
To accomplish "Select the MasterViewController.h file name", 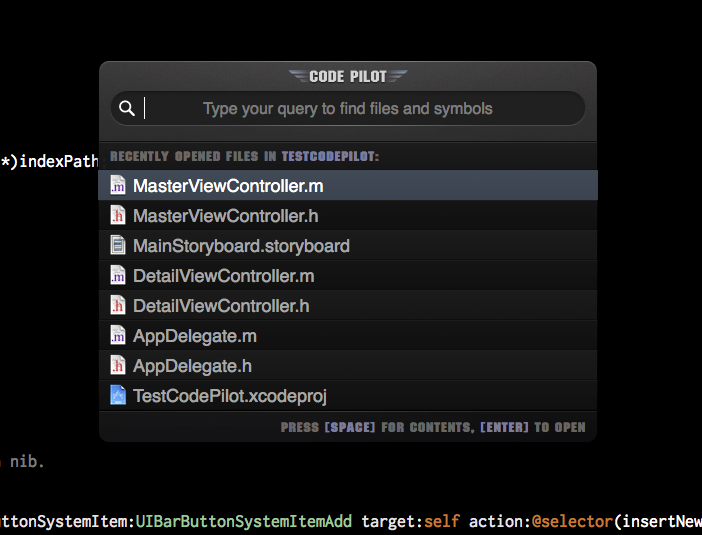I will (x=225, y=216).
